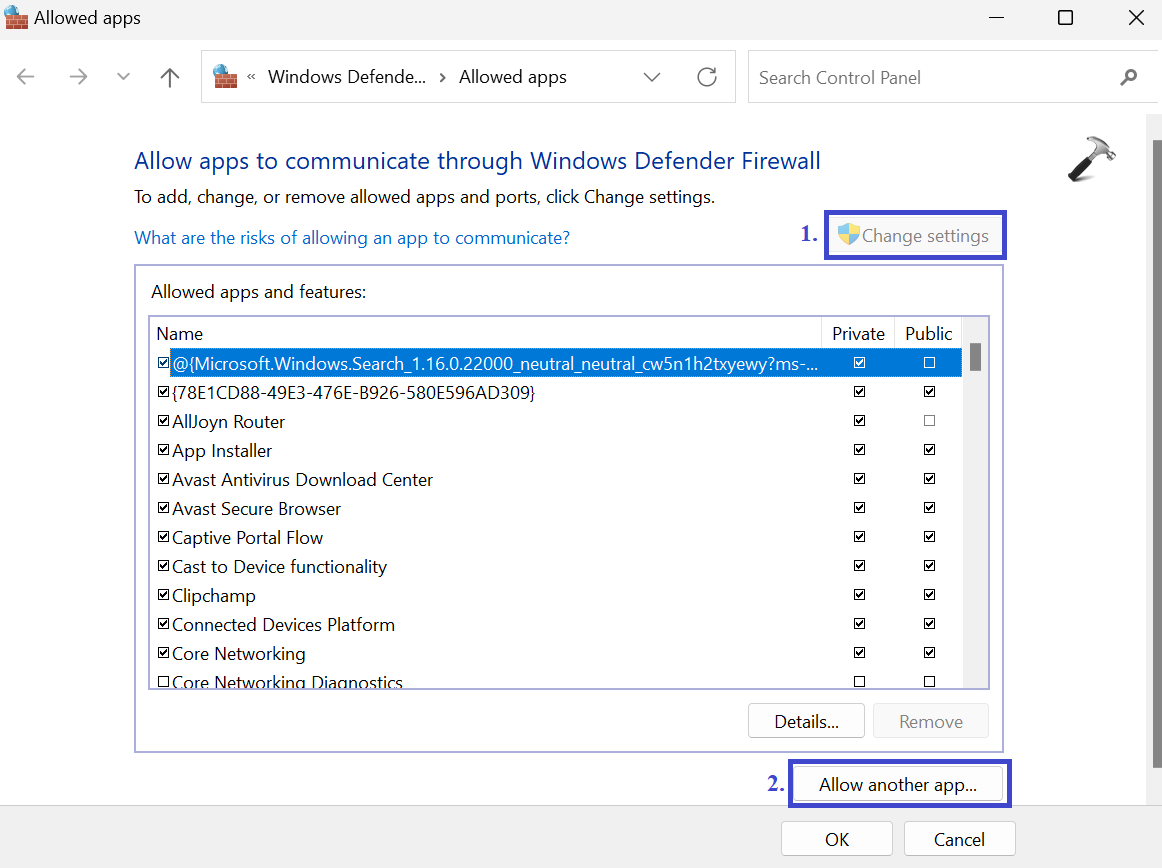Enable Public for AllJoyn Router
Screen dimensions: 1162x868
(x=929, y=422)
